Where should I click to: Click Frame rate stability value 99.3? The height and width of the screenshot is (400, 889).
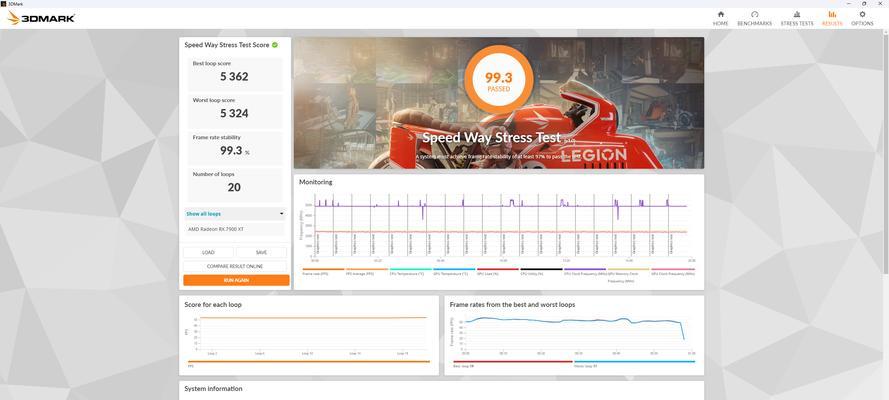(x=231, y=150)
